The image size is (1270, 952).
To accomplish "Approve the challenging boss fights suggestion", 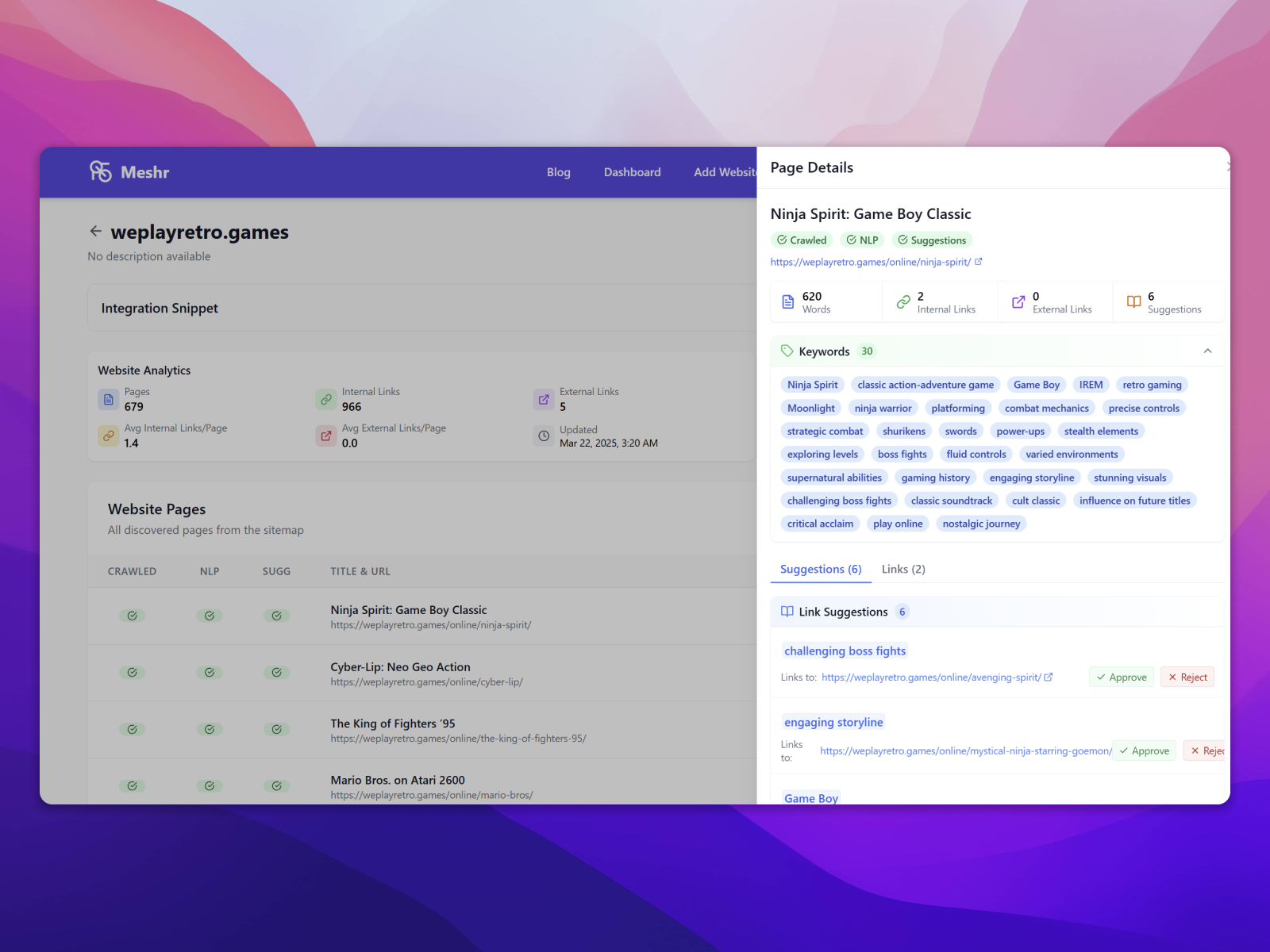I will 1122,678.
